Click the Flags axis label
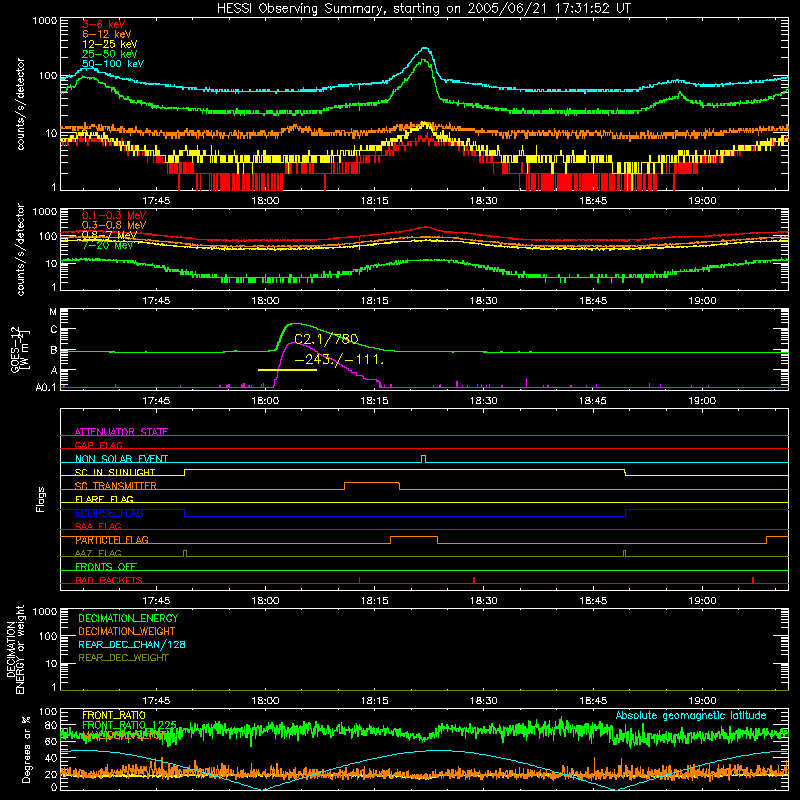800x800 pixels. [41, 499]
